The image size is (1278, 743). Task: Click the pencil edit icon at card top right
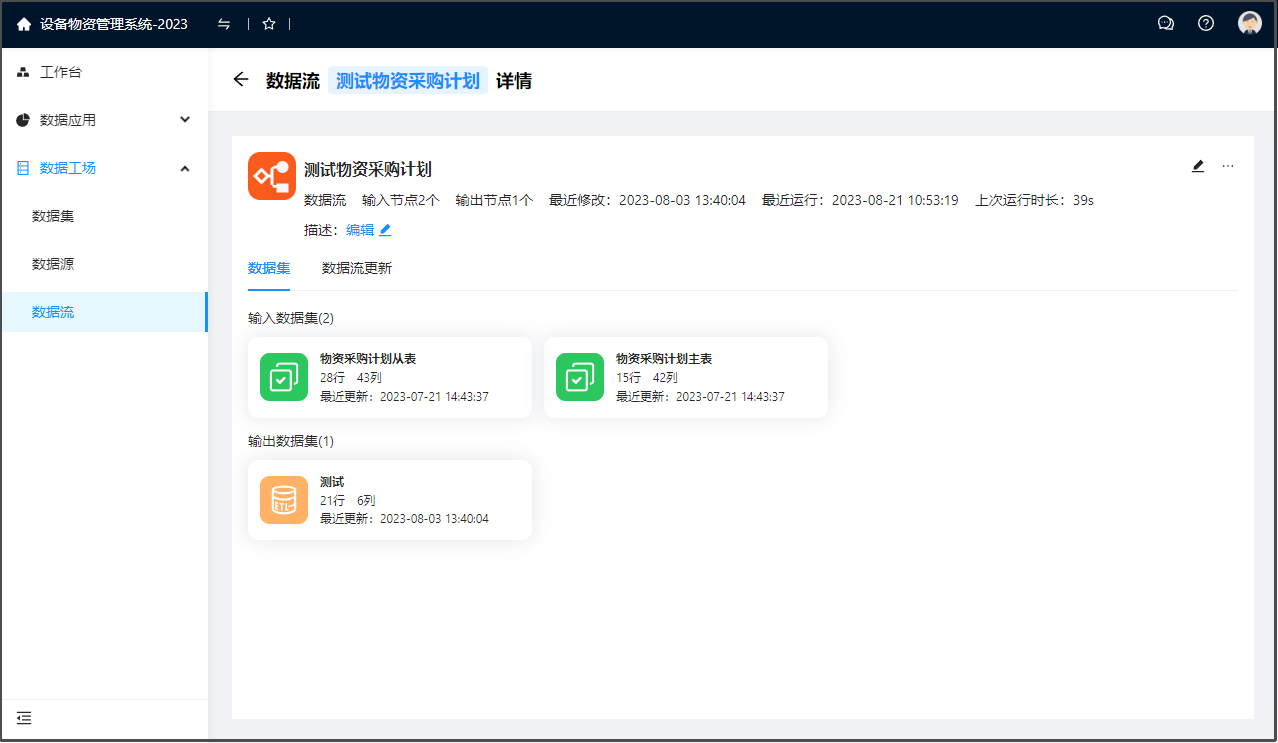tap(1198, 166)
